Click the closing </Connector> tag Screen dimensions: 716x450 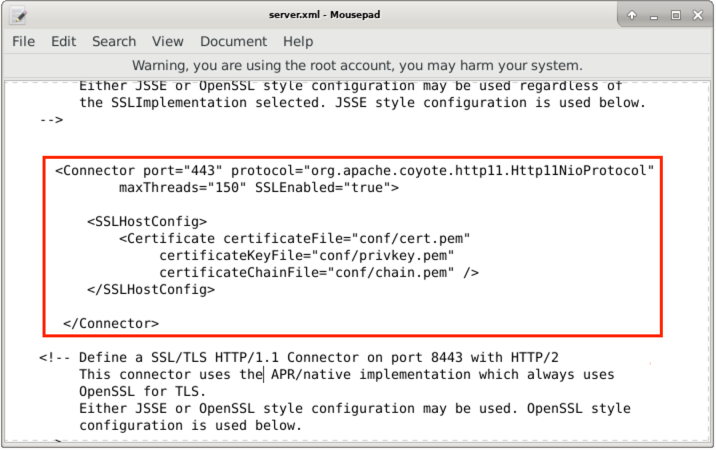(x=111, y=324)
